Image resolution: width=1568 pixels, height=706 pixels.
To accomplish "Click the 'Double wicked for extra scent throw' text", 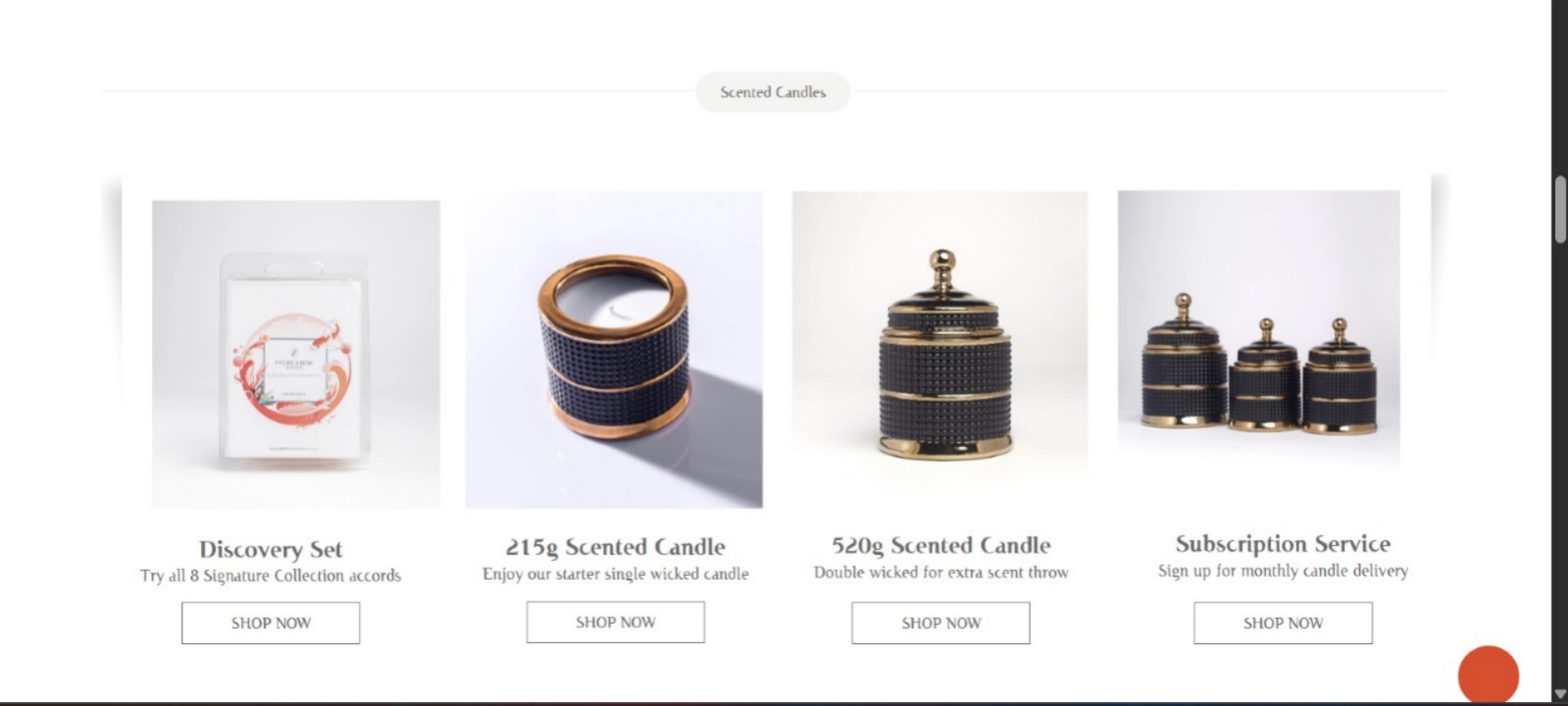I will pyautogui.click(x=941, y=572).
